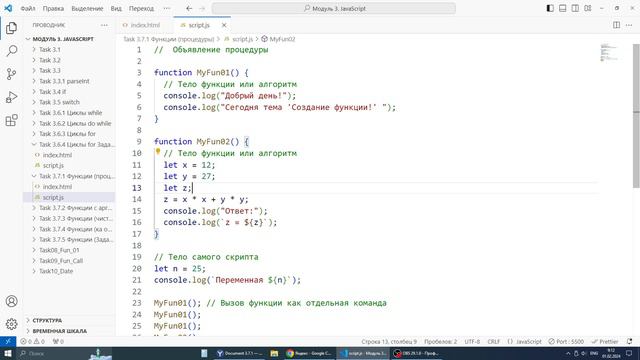This screenshot has height=360, width=640.
Task: Open the Search view in the activity bar
Action: (11, 51)
